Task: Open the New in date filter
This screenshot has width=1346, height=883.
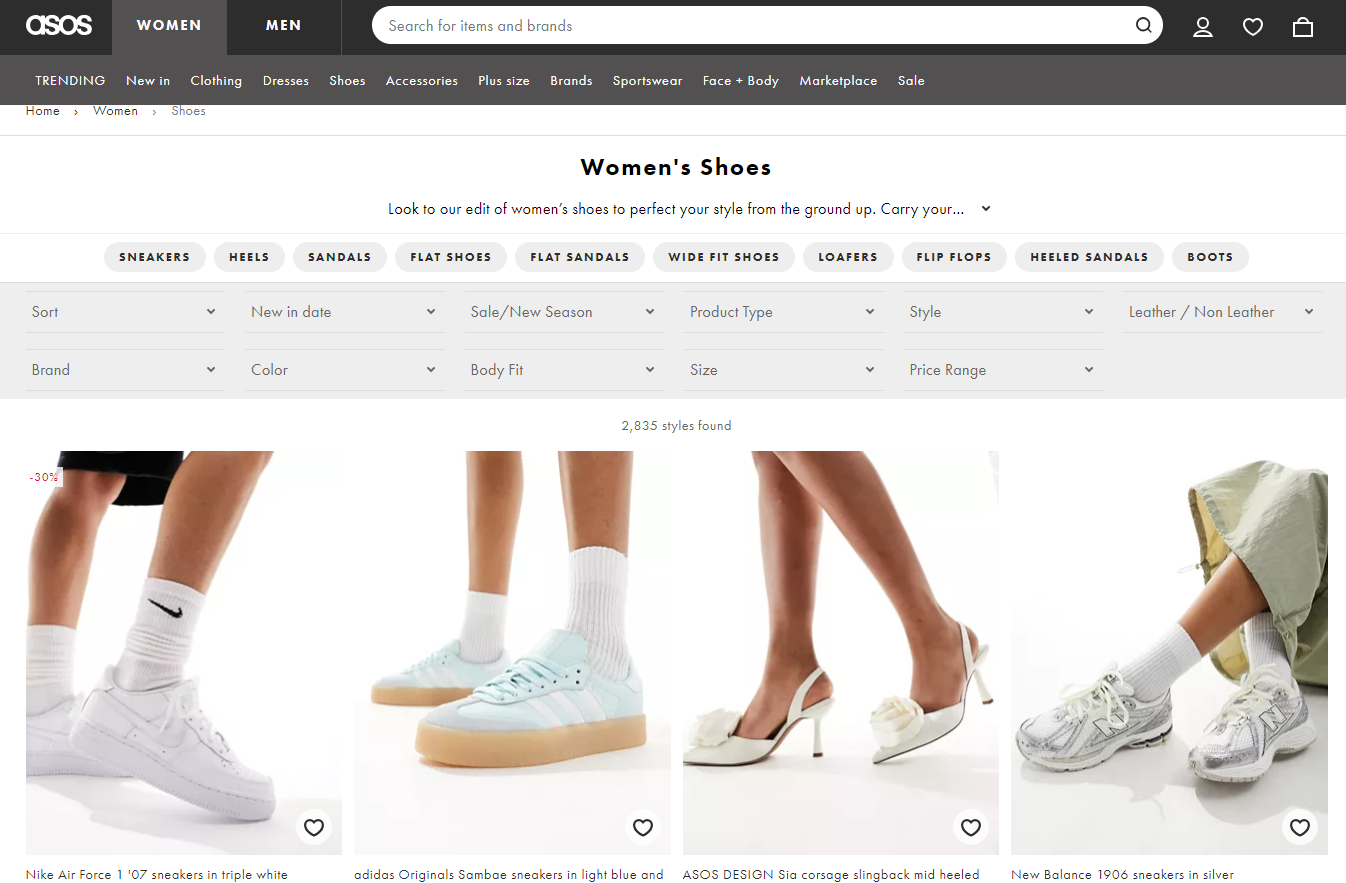Action: [344, 312]
